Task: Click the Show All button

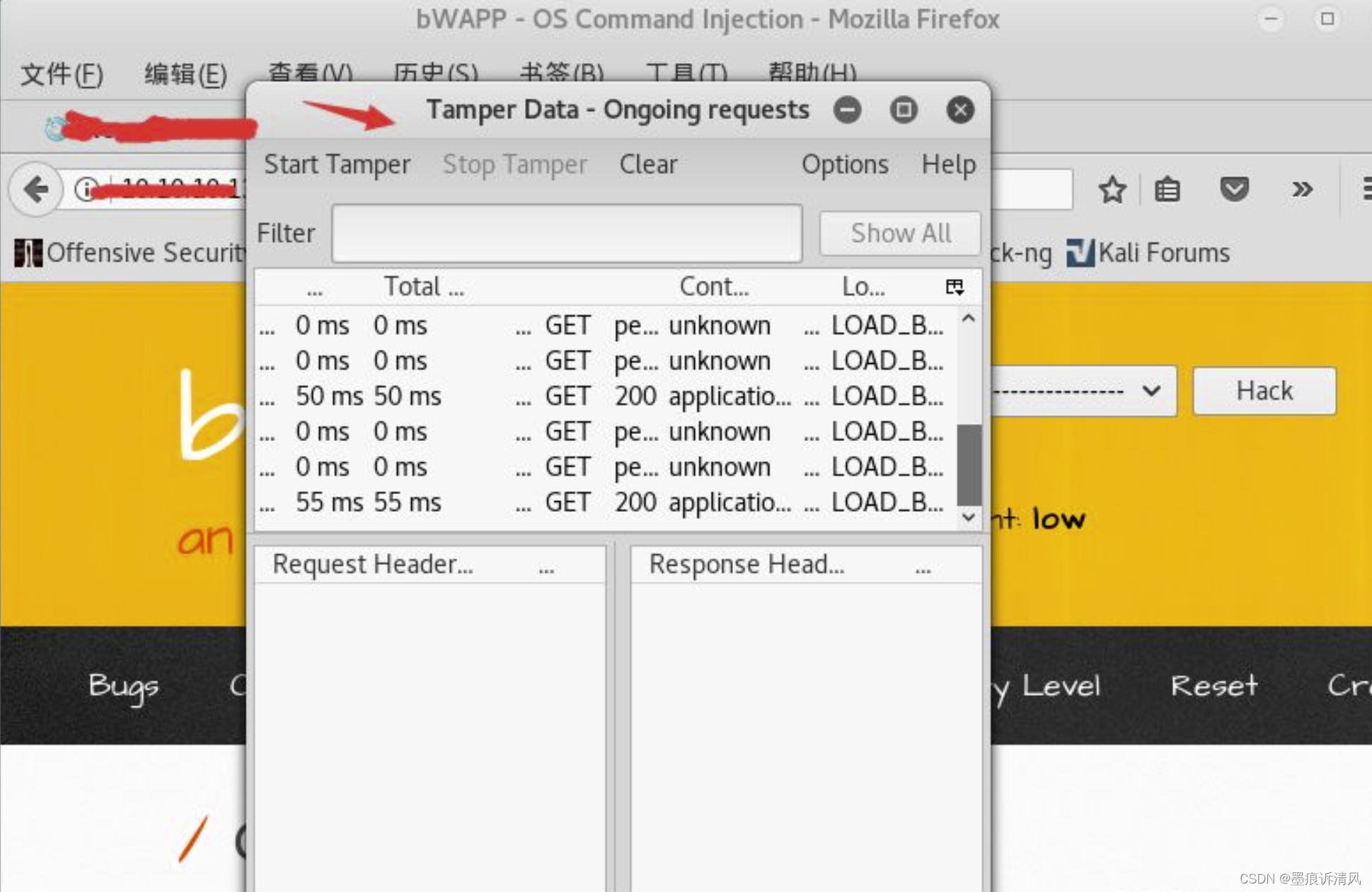Action: (900, 233)
